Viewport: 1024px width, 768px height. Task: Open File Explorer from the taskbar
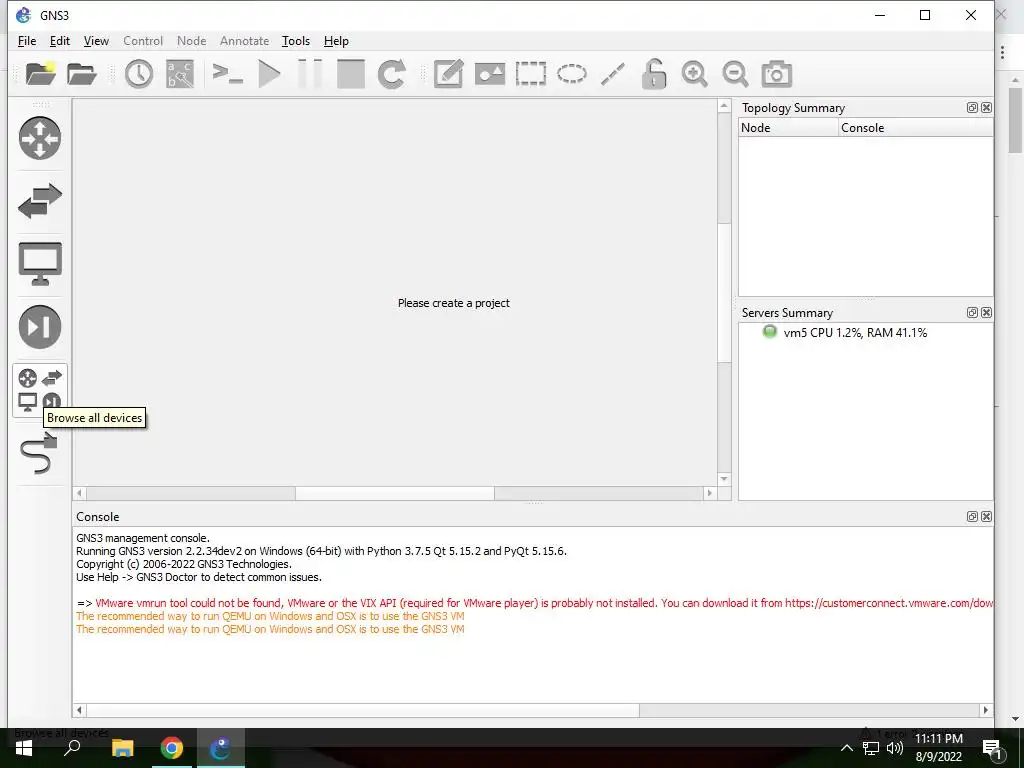[x=122, y=748]
